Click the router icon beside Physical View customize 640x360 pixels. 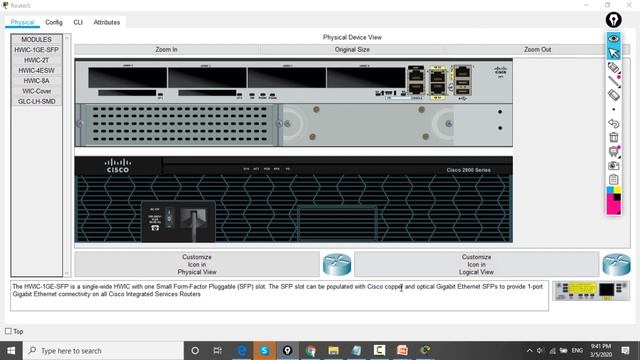click(x=337, y=264)
